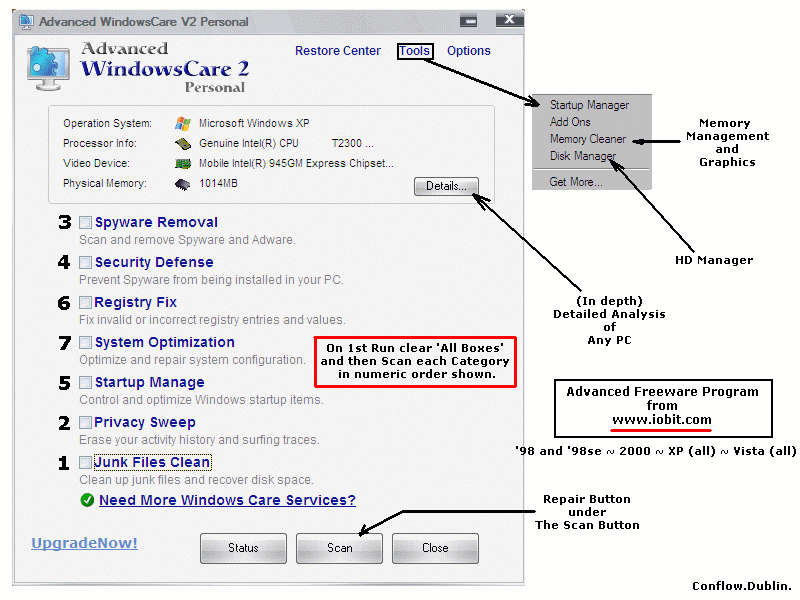Open the Privacy Sweep link
Viewport: 800px width, 600px height.
coord(145,422)
